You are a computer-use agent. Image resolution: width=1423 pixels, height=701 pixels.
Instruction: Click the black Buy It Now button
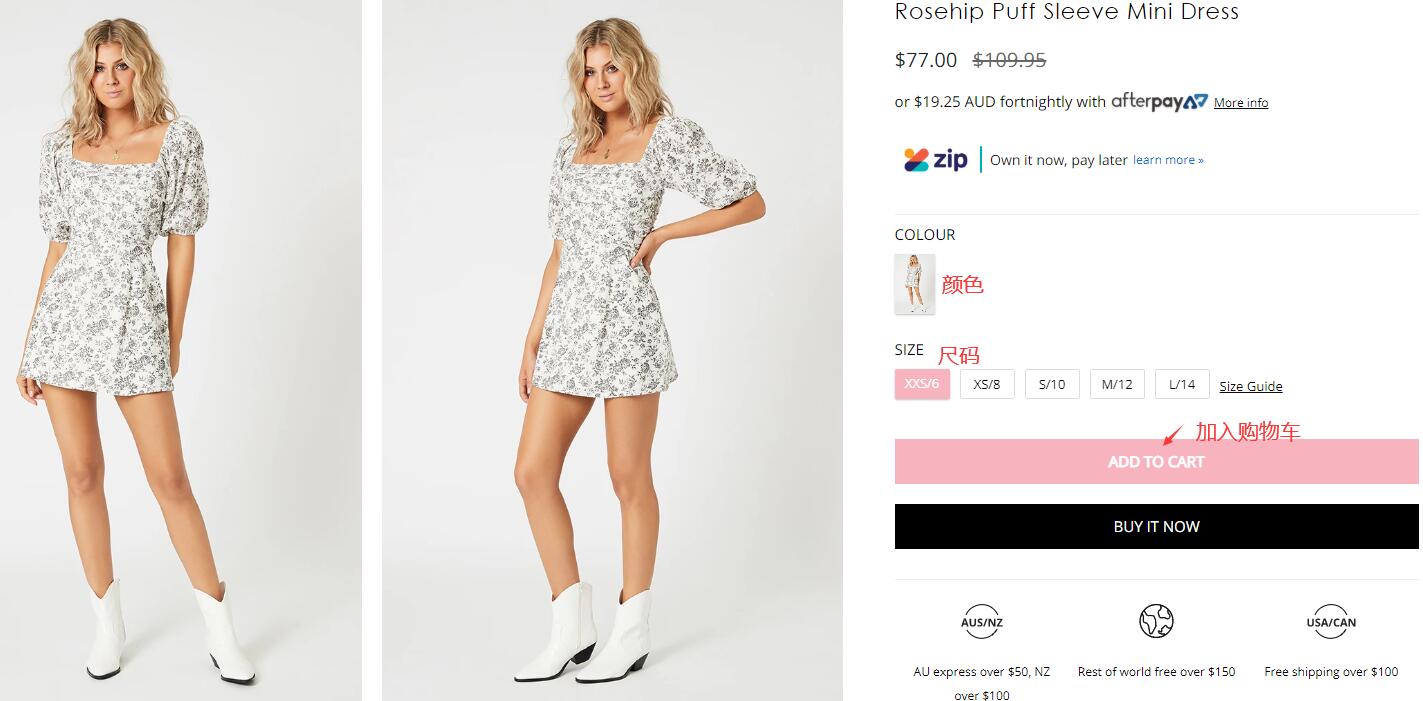coord(1156,526)
